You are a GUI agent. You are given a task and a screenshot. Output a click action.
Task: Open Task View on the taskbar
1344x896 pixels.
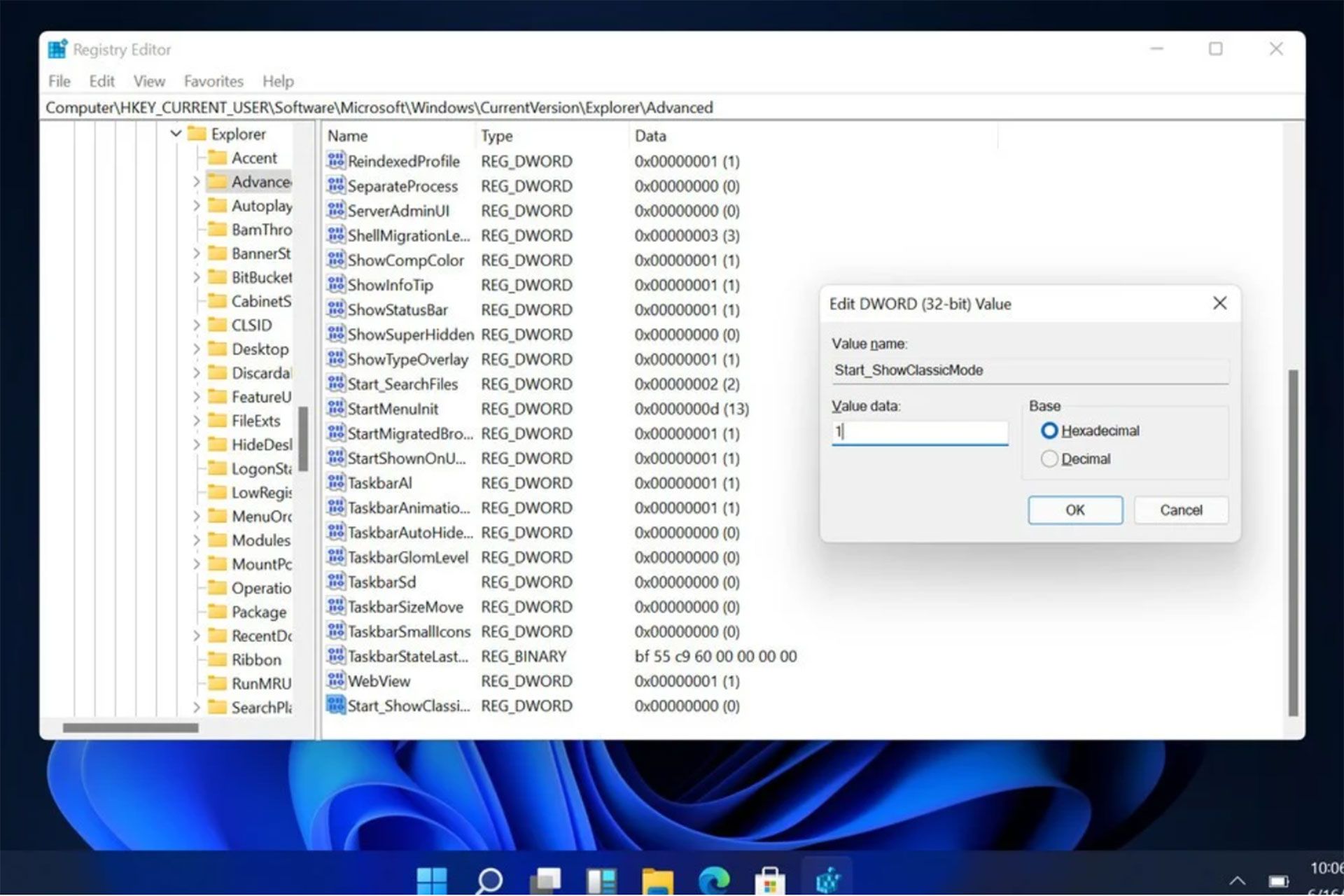tap(545, 880)
